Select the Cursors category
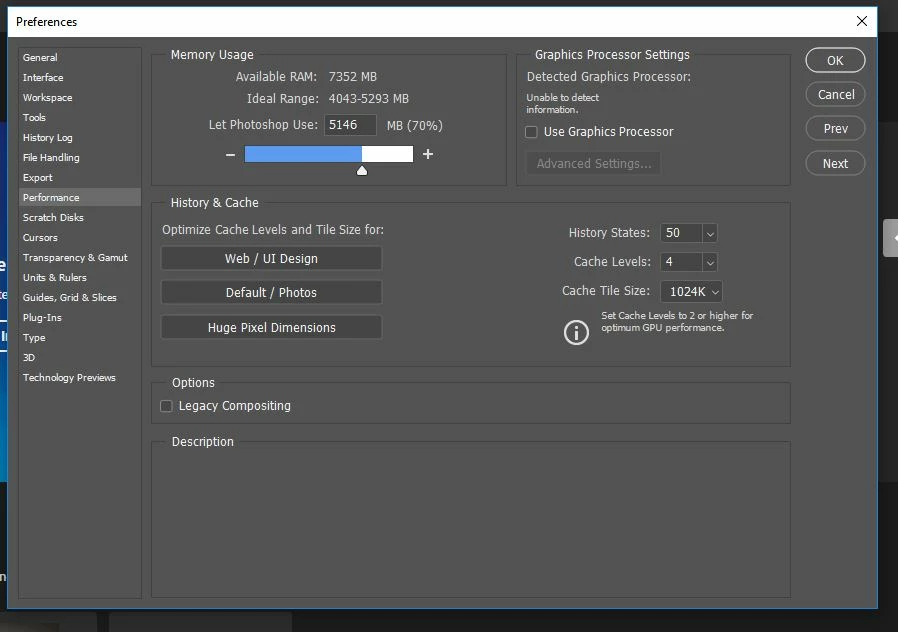The height and width of the screenshot is (632, 898). click(80, 238)
